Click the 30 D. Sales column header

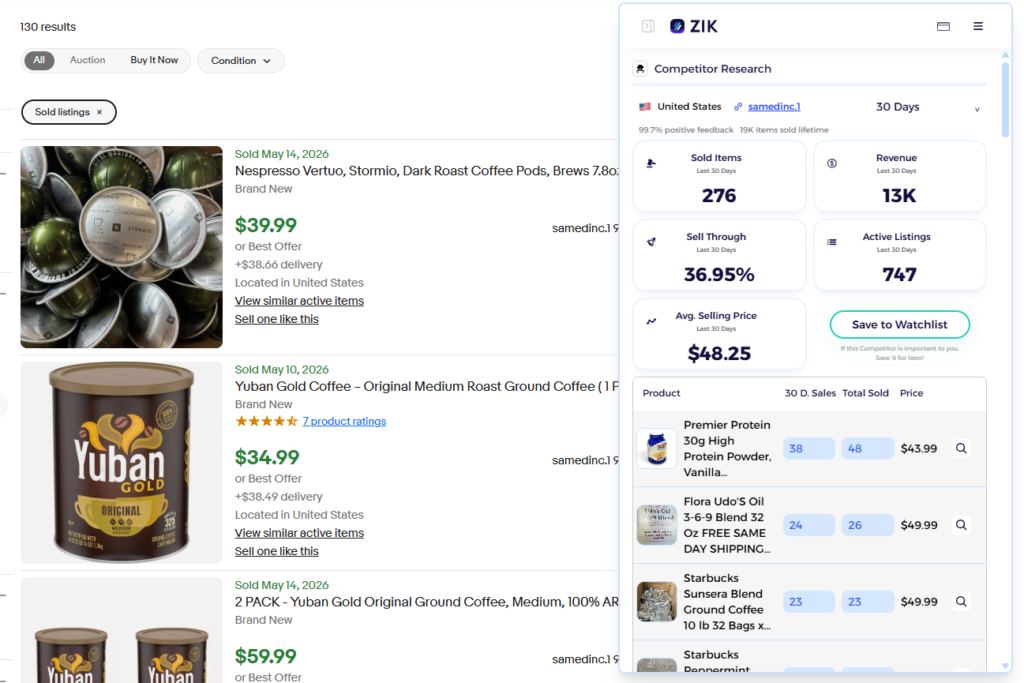(810, 393)
